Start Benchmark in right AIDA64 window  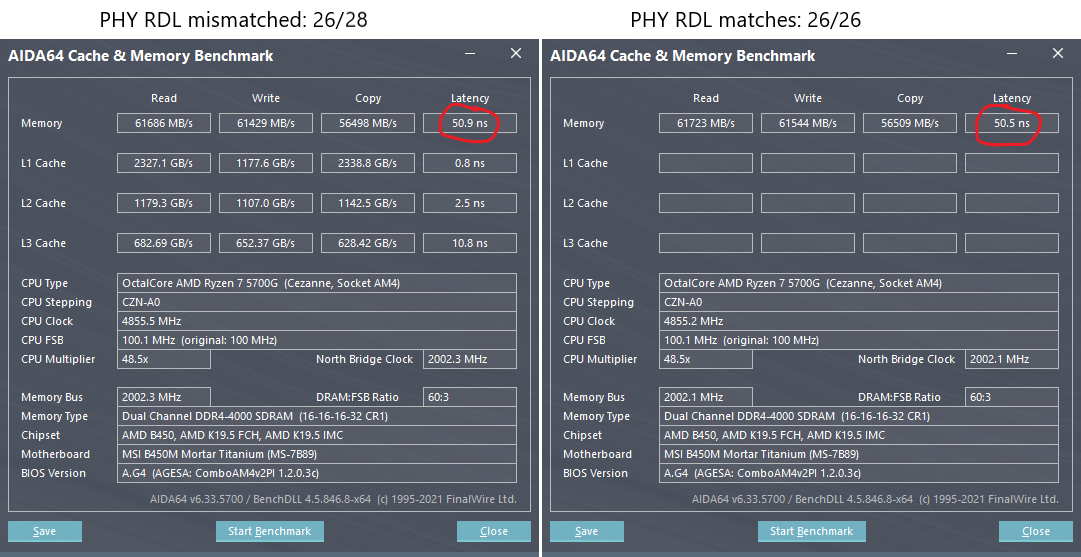click(811, 531)
